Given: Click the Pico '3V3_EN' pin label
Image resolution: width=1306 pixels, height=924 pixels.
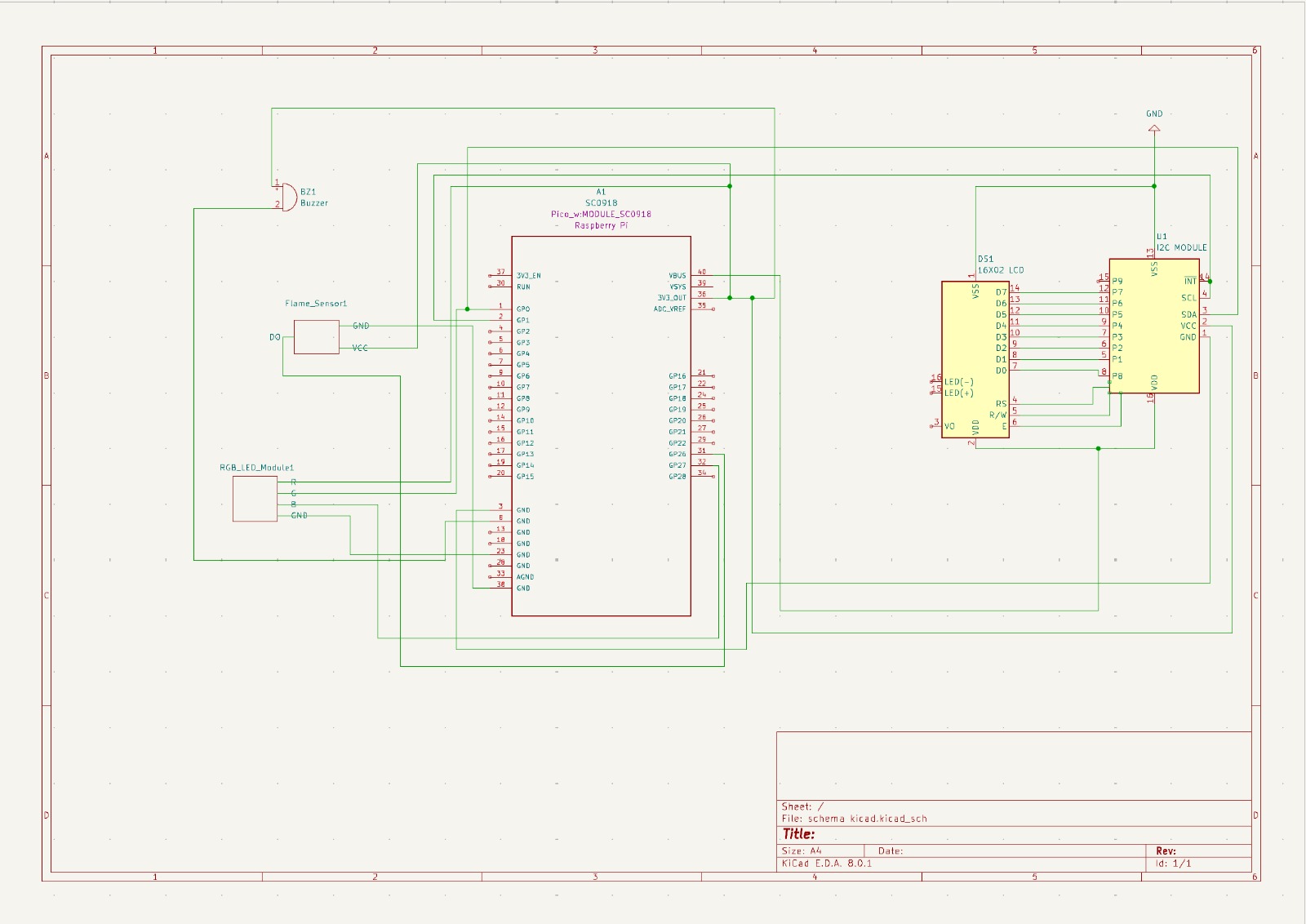Looking at the screenshot, I should [529, 276].
